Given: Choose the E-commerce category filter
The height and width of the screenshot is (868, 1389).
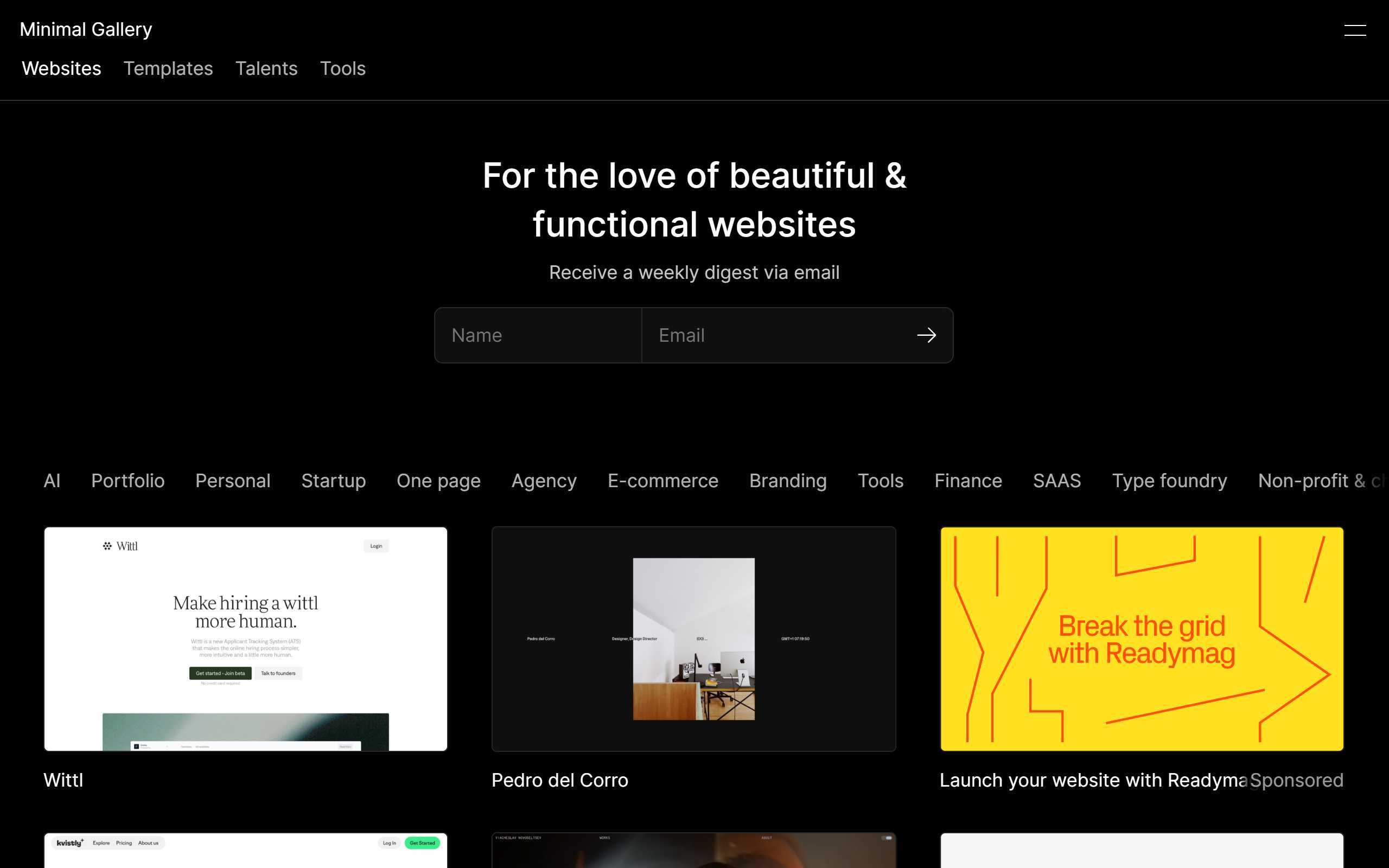Looking at the screenshot, I should coord(662,481).
